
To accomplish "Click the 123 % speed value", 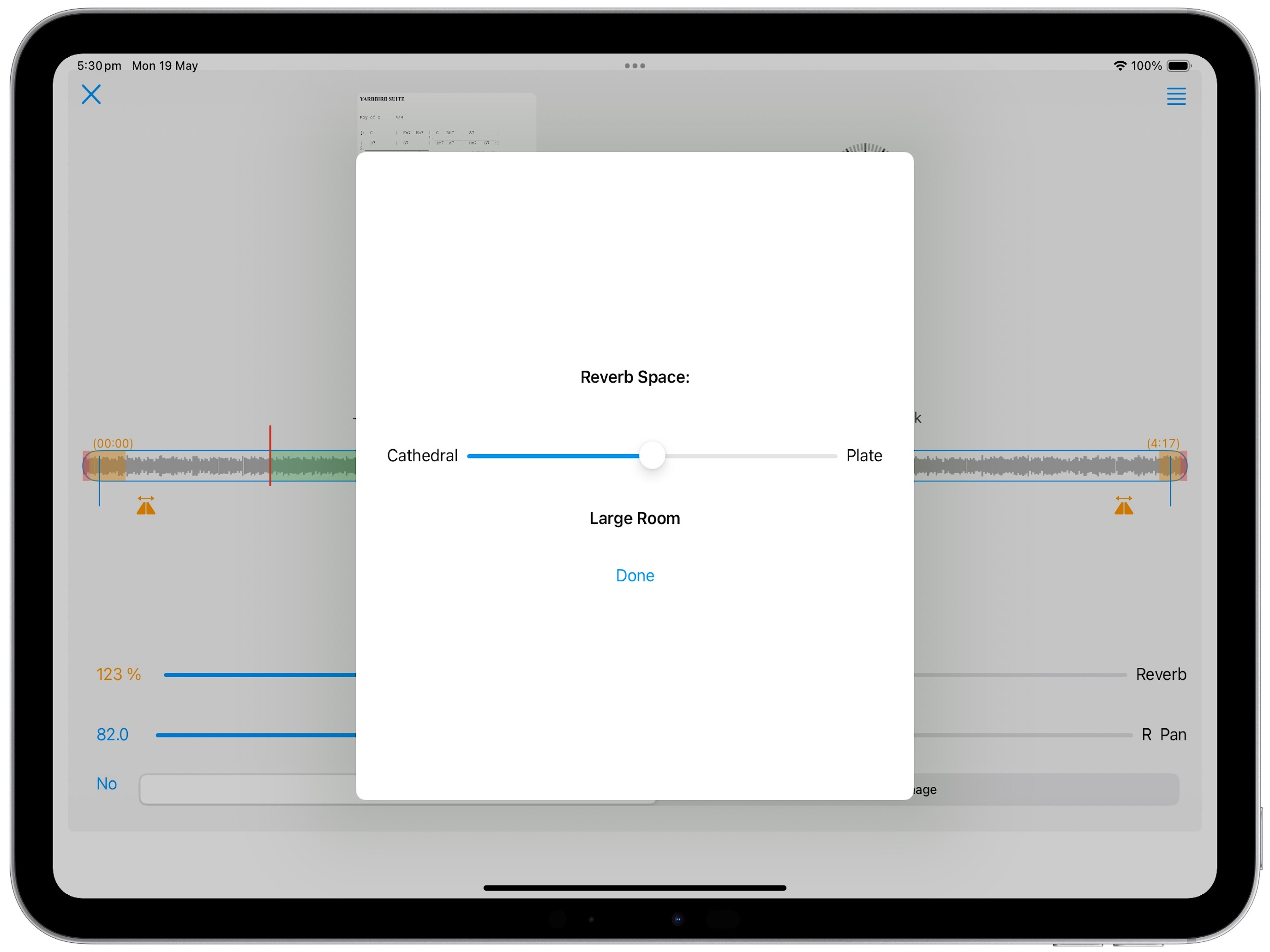I will click(118, 674).
